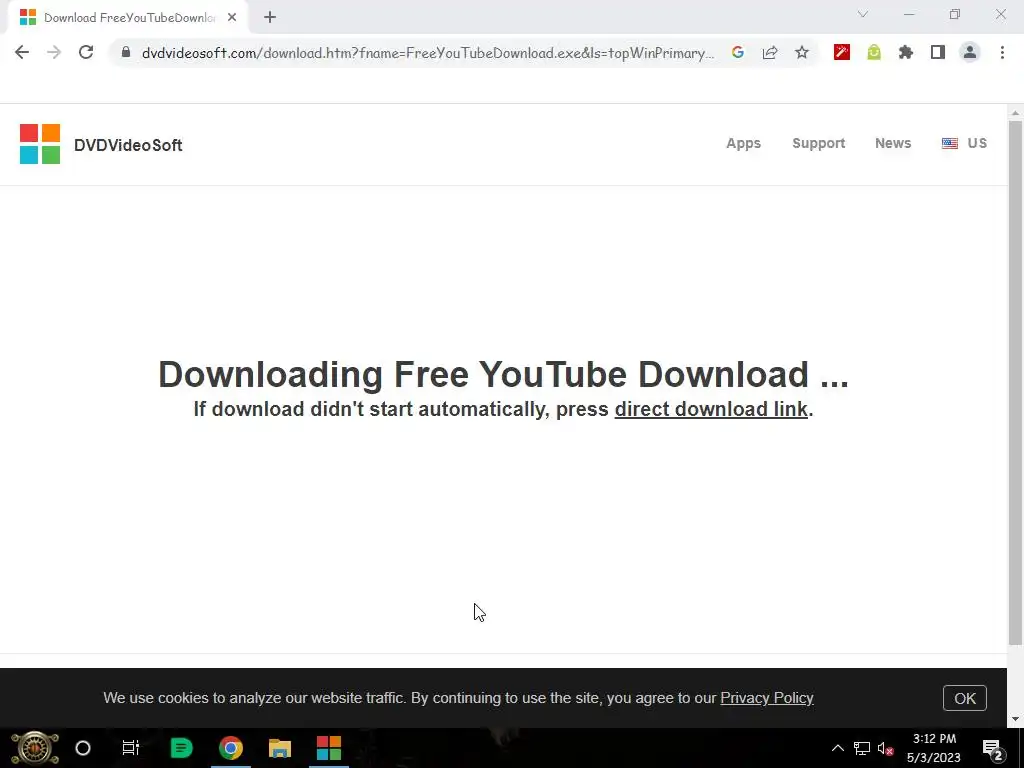Open the Chrome profile avatar
Viewport: 1024px width, 768px height.
tap(970, 52)
